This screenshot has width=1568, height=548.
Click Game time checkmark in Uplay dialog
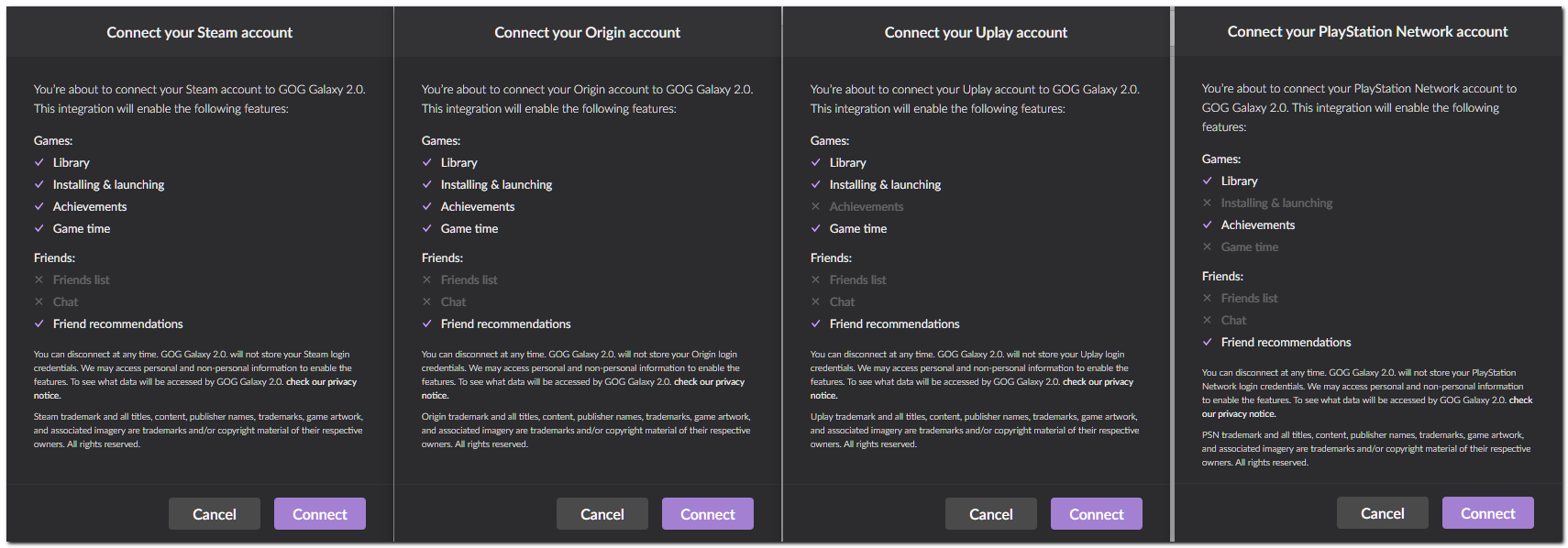[816, 228]
